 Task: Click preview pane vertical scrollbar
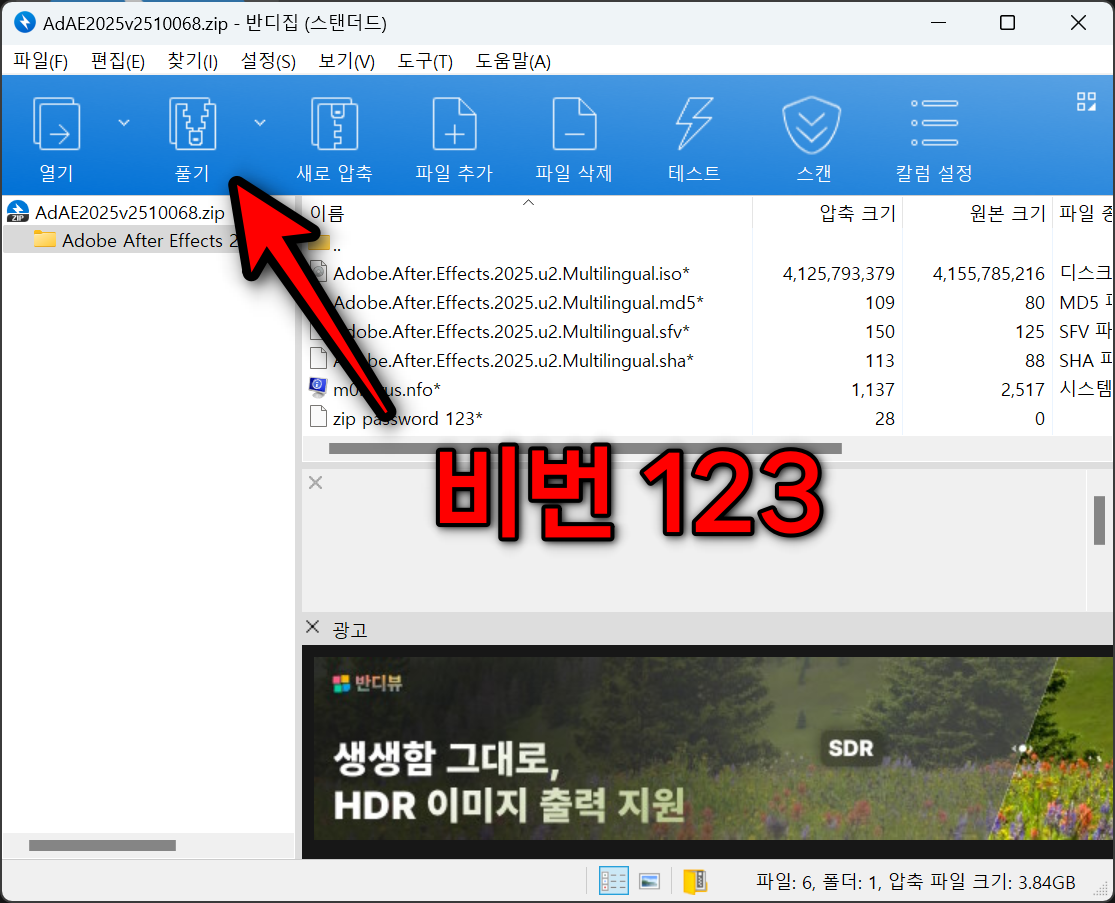[x=1099, y=520]
